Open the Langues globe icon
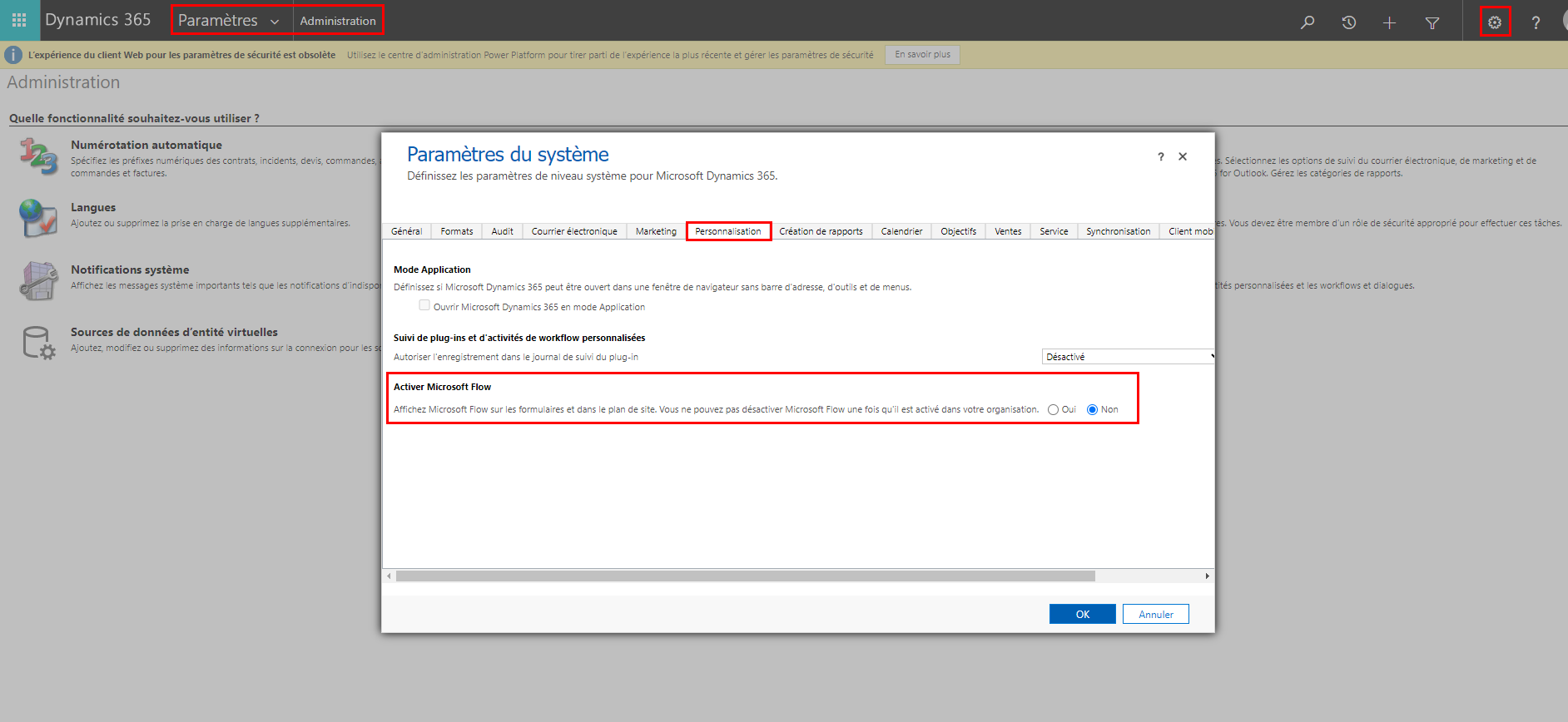Image resolution: width=1568 pixels, height=722 pixels. [38, 218]
